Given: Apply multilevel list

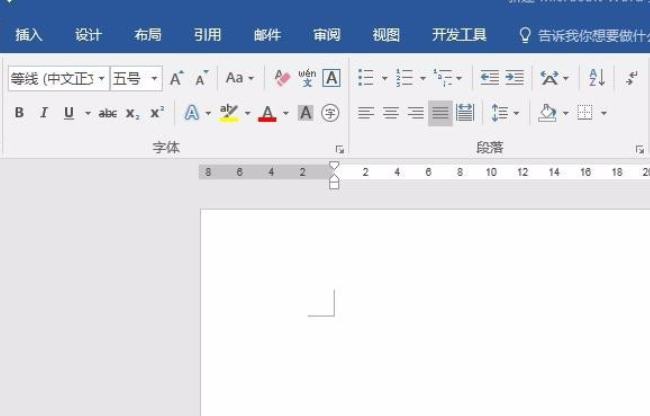Looking at the screenshot, I should pyautogui.click(x=443, y=77).
